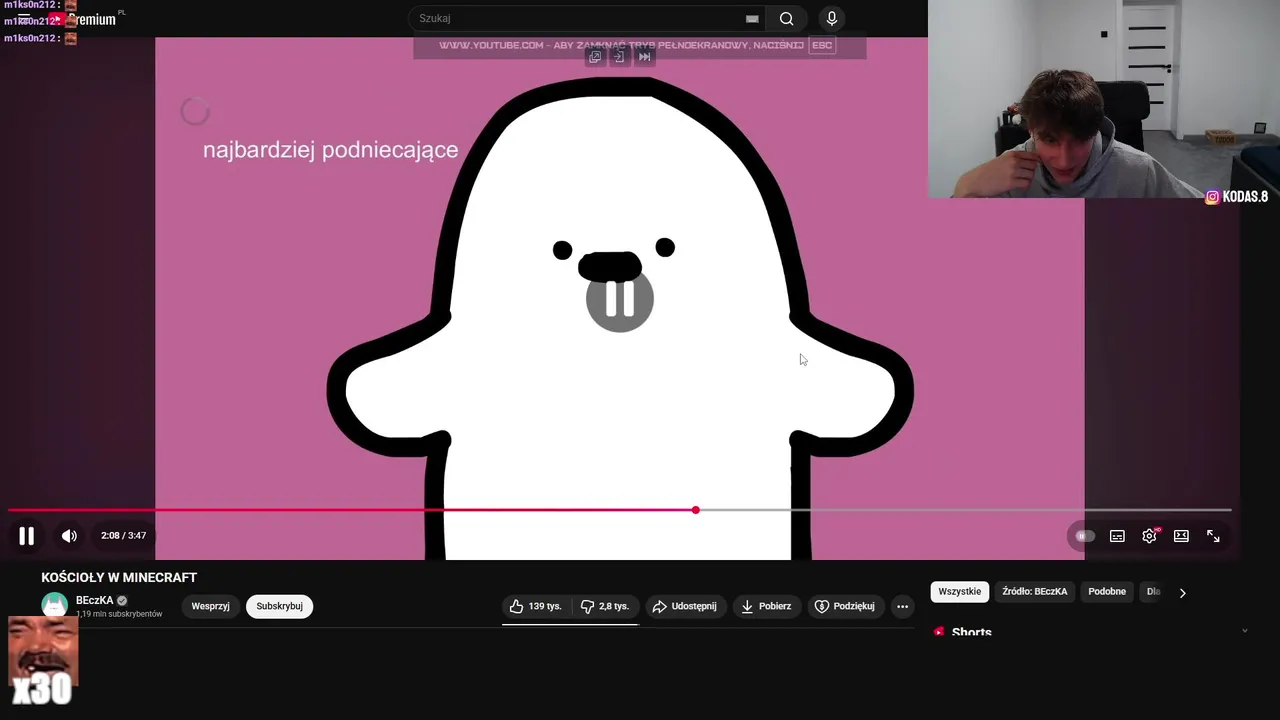This screenshot has height=720, width=1280.
Task: Click the red progress bar scrubber handle
Action: coord(696,510)
